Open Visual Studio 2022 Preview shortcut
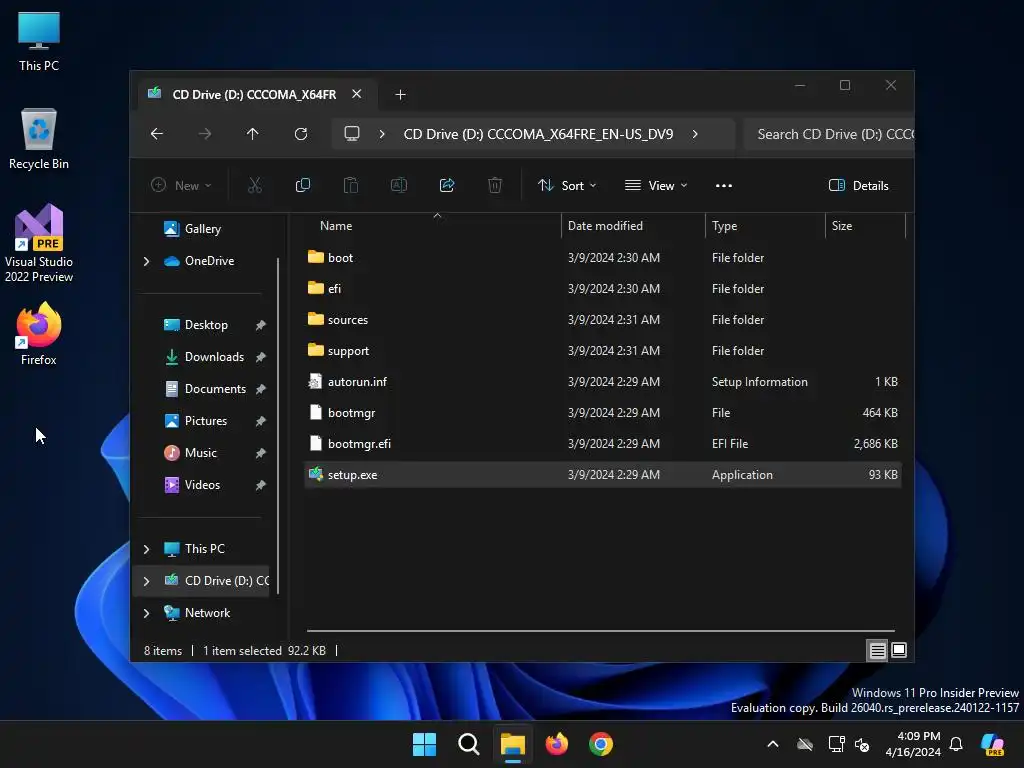The width and height of the screenshot is (1024, 768). pyautogui.click(x=39, y=243)
